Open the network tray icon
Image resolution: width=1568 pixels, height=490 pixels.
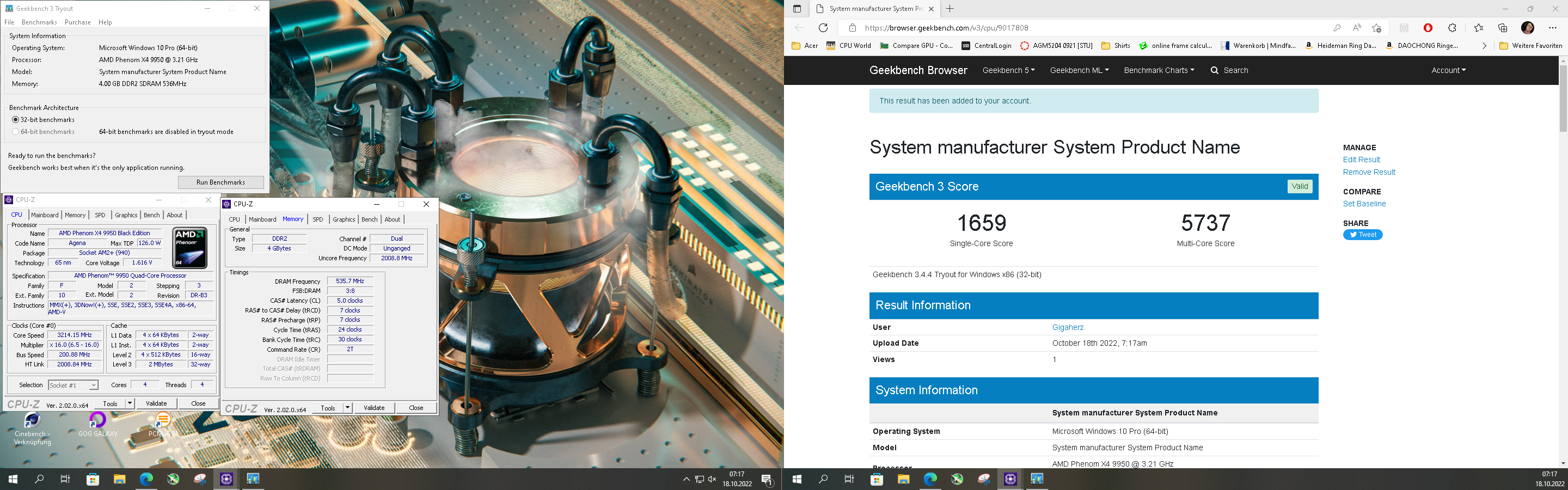700,479
